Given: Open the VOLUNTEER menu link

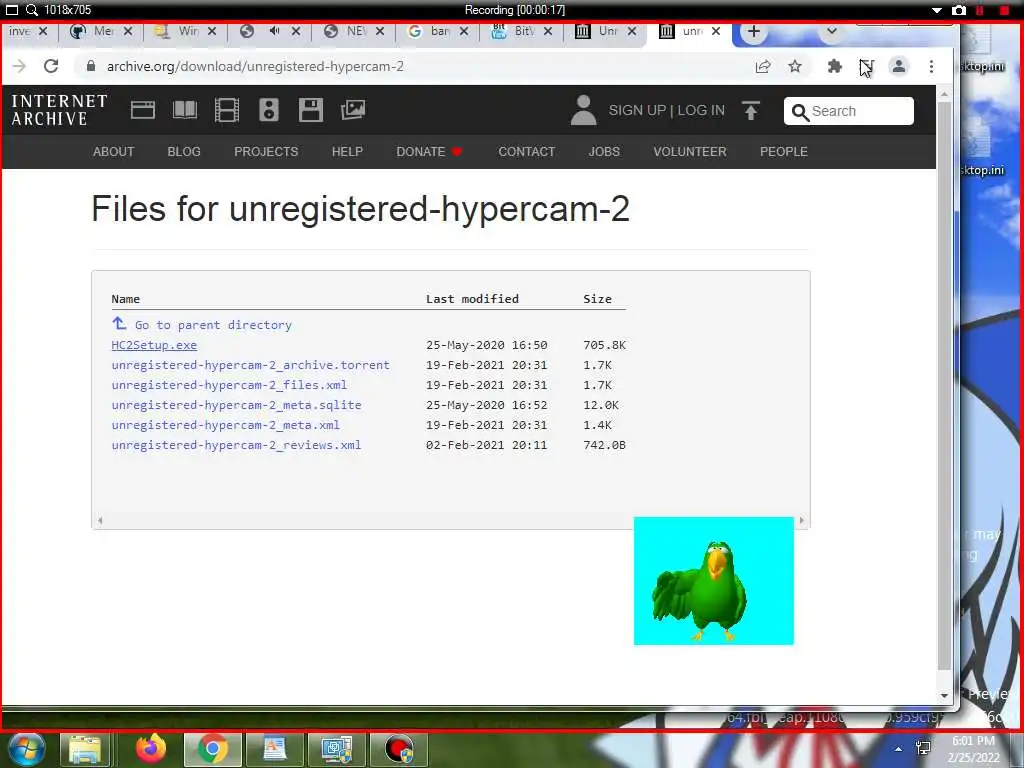Looking at the screenshot, I should pos(690,152).
